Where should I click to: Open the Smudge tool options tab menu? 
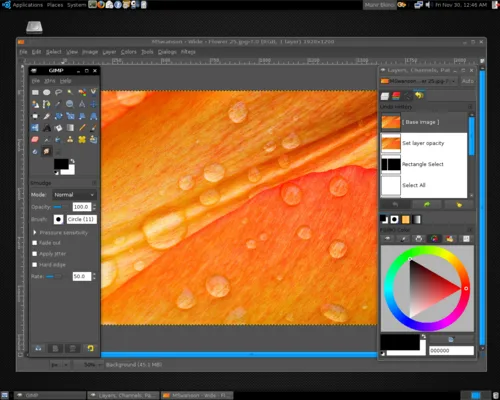point(94,183)
